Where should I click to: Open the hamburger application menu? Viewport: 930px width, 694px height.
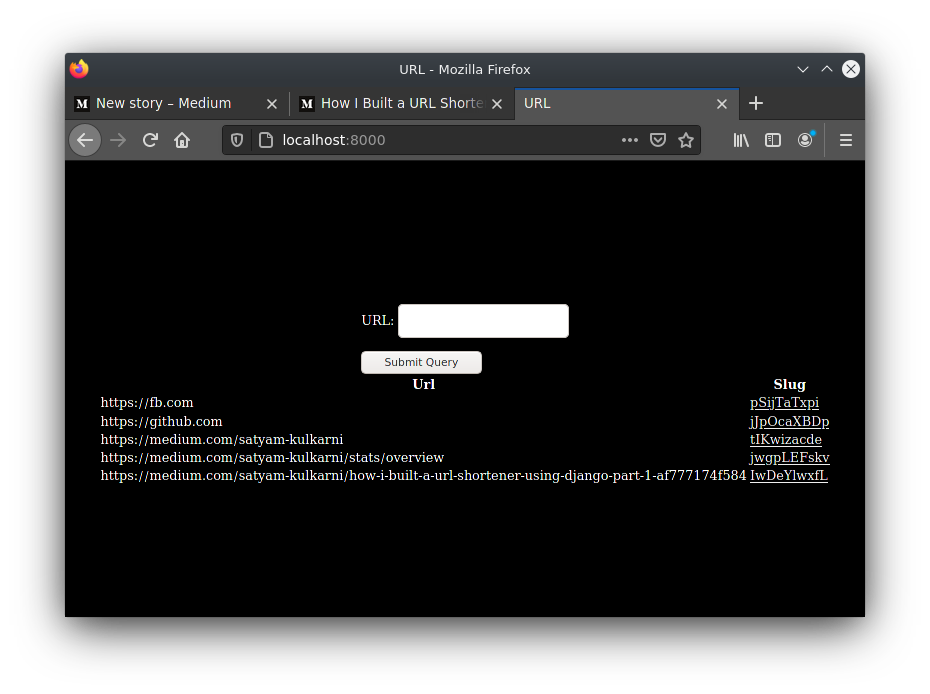point(845,140)
